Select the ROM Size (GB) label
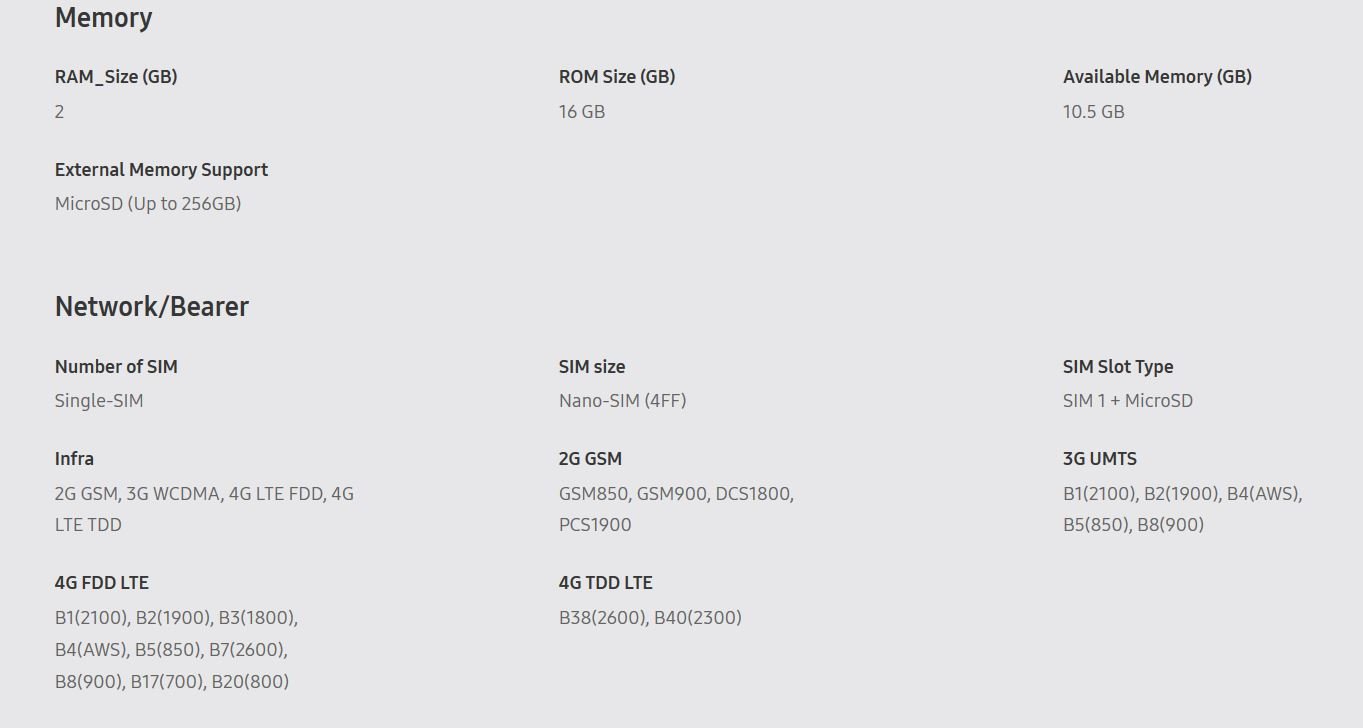1363x728 pixels. (616, 77)
